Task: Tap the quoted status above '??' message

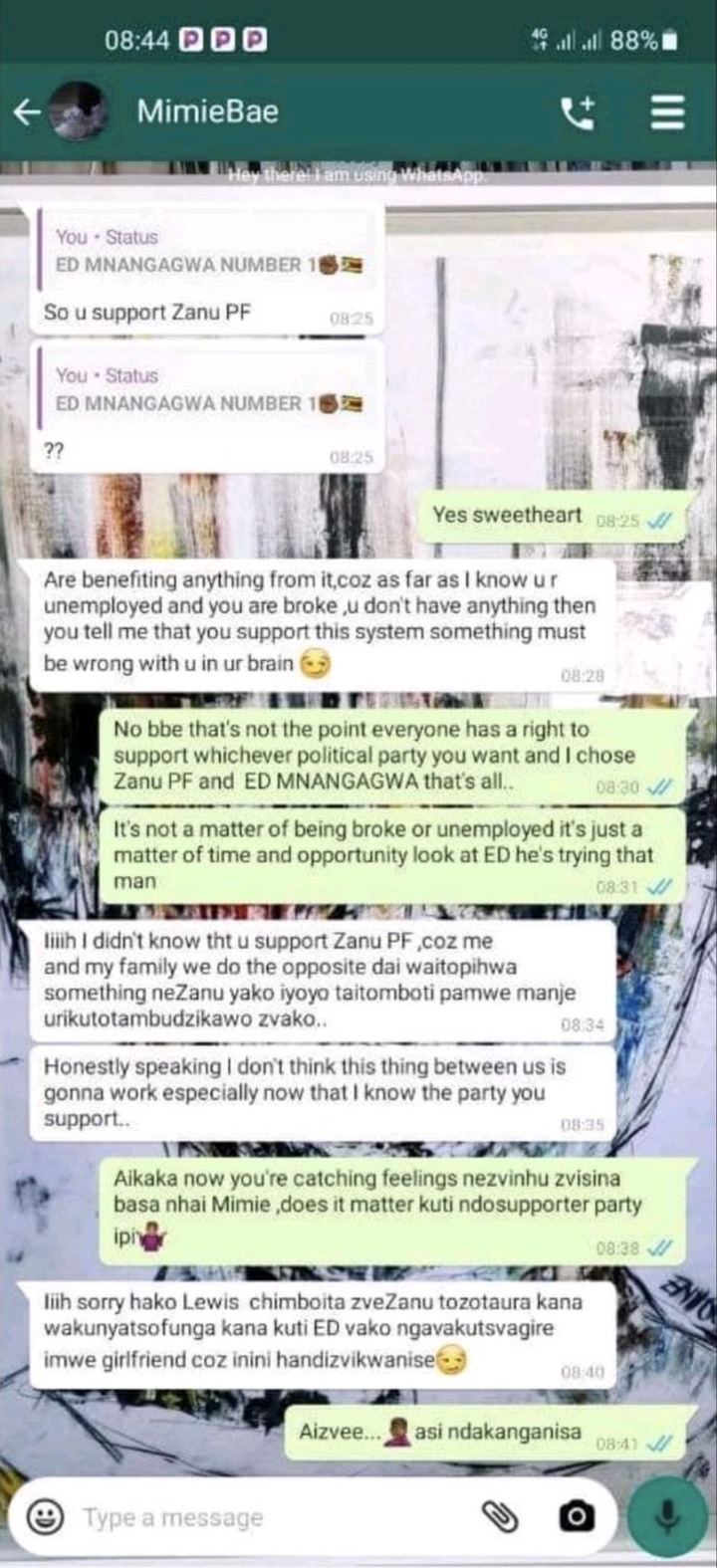Action: tap(209, 389)
